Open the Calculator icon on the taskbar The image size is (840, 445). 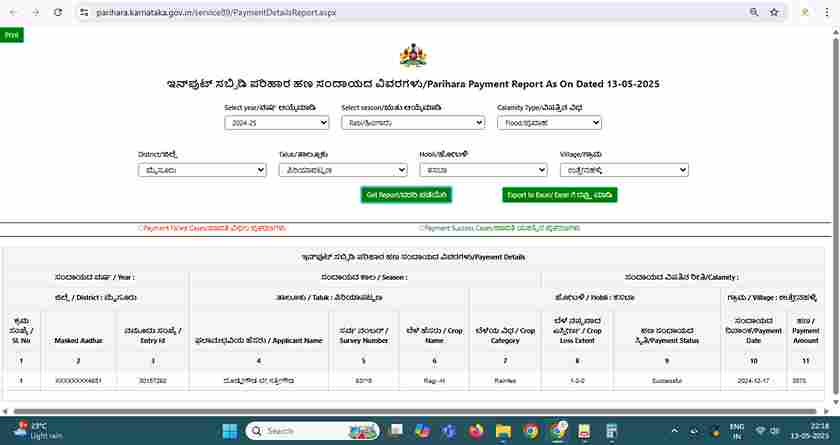pyautogui.click(x=611, y=431)
